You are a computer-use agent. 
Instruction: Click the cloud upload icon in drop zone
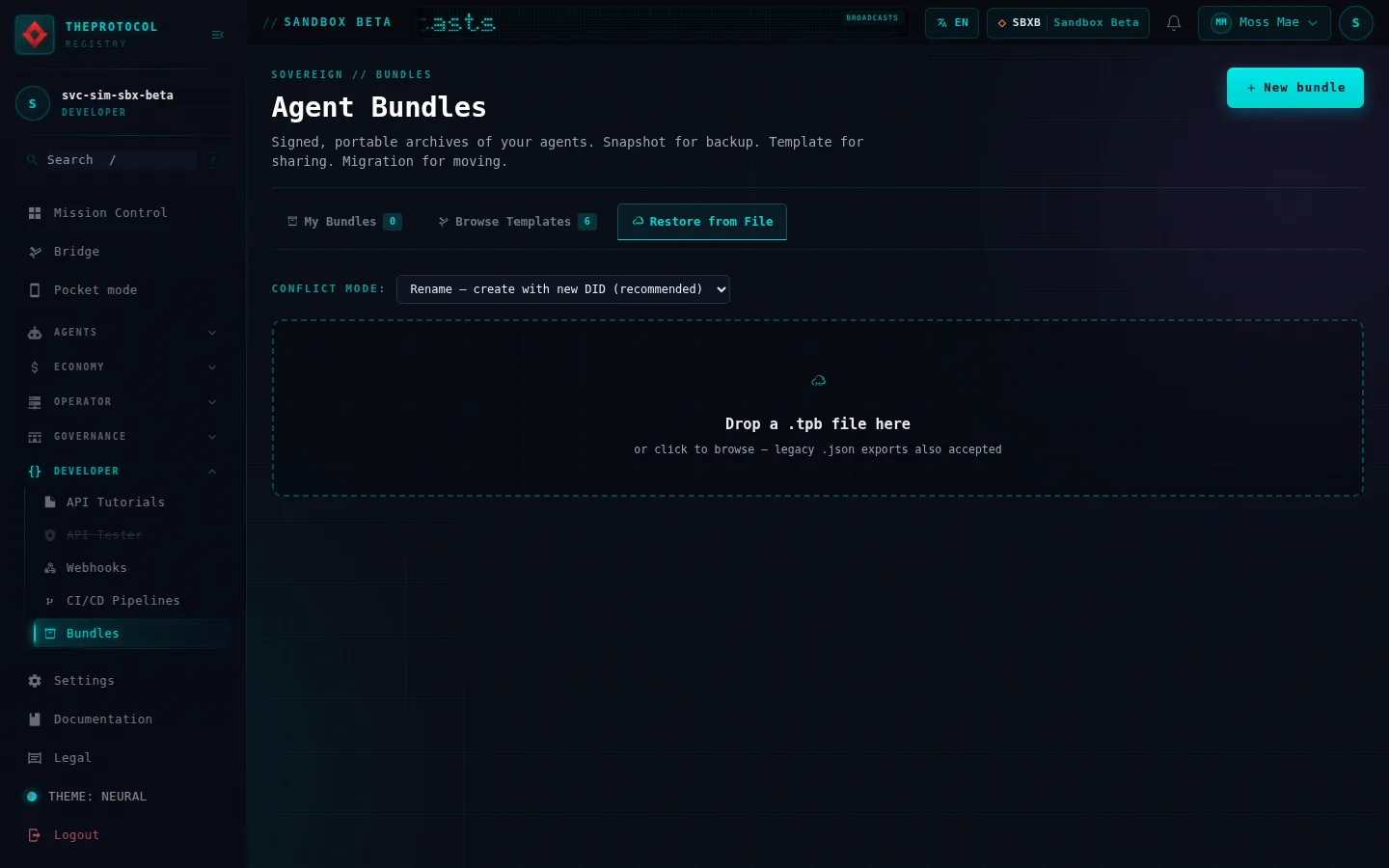(x=818, y=381)
